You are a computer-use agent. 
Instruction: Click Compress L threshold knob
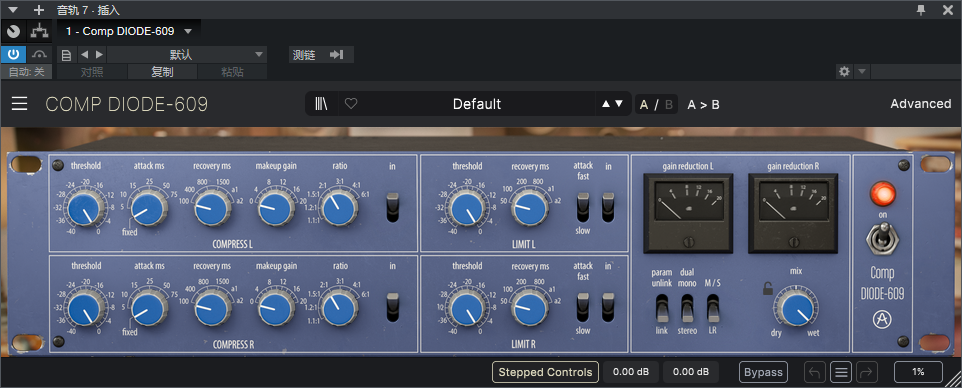pyautogui.click(x=85, y=208)
